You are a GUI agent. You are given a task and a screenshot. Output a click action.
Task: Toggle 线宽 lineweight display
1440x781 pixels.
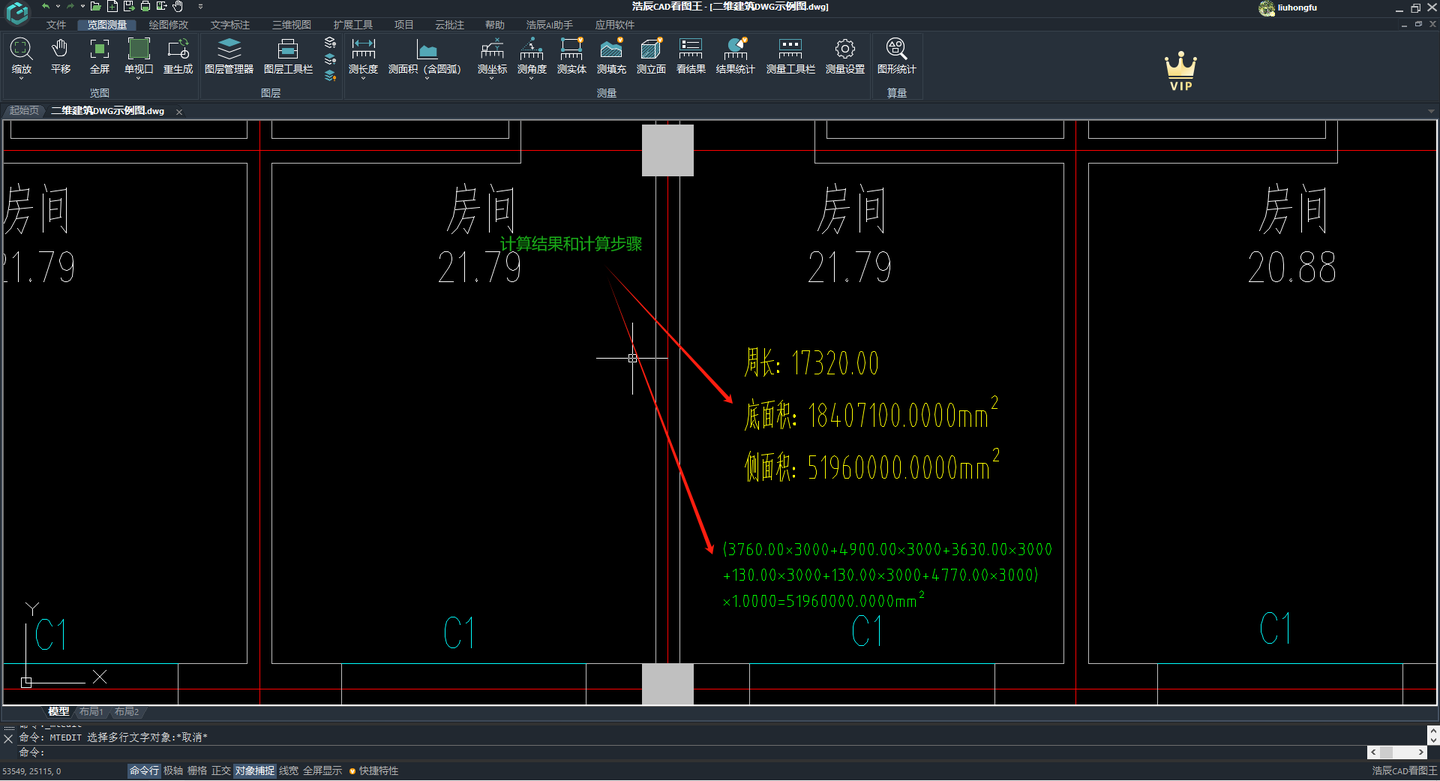pos(288,771)
